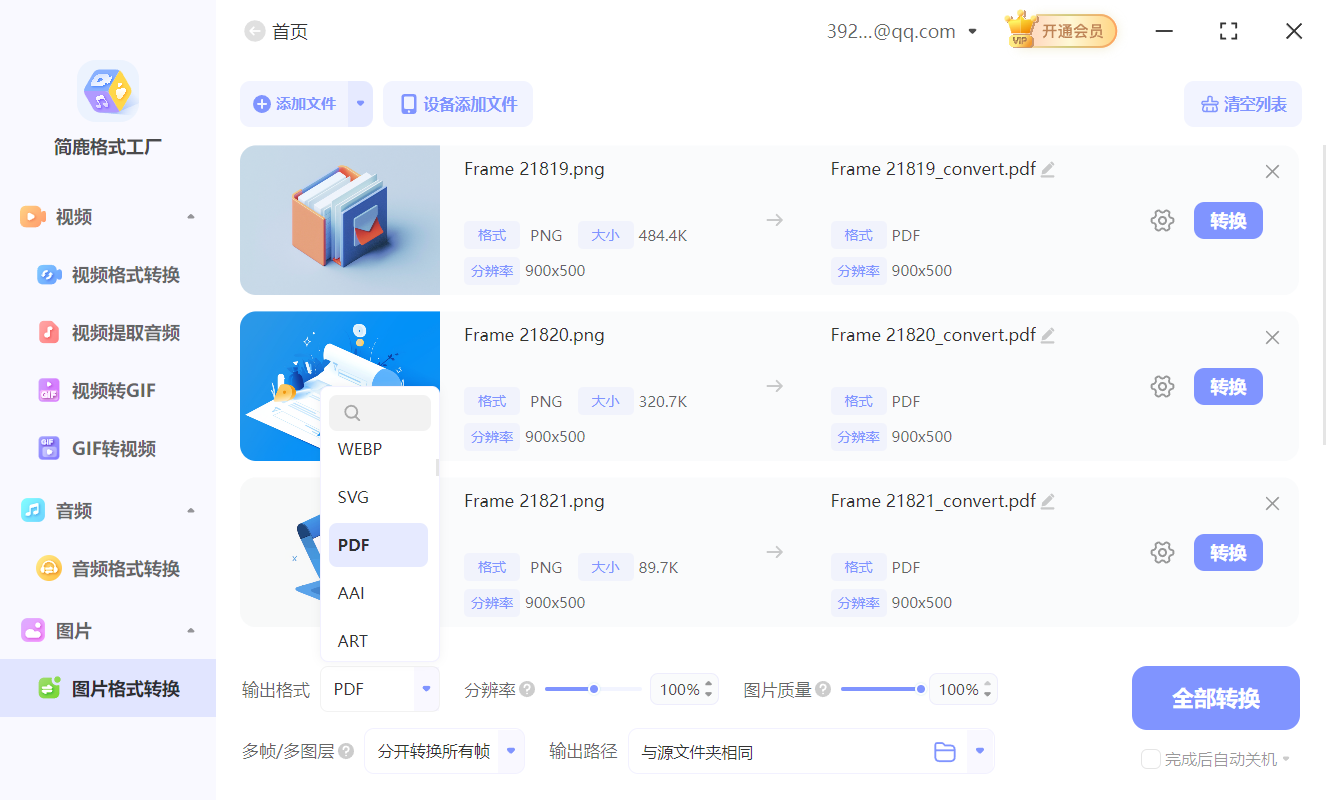Click 清空列表 to clear the list
Image resolution: width=1326 pixels, height=800 pixels.
click(x=1242, y=104)
